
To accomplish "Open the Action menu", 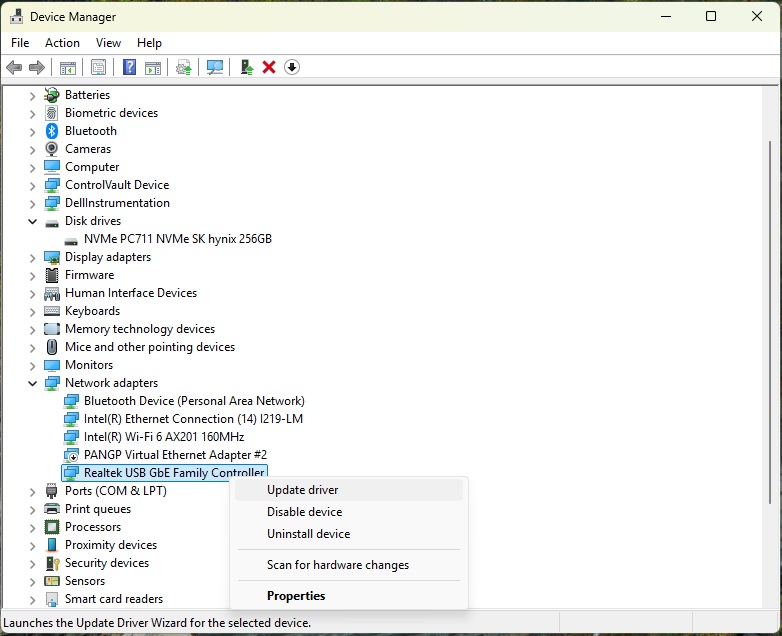I will [62, 43].
